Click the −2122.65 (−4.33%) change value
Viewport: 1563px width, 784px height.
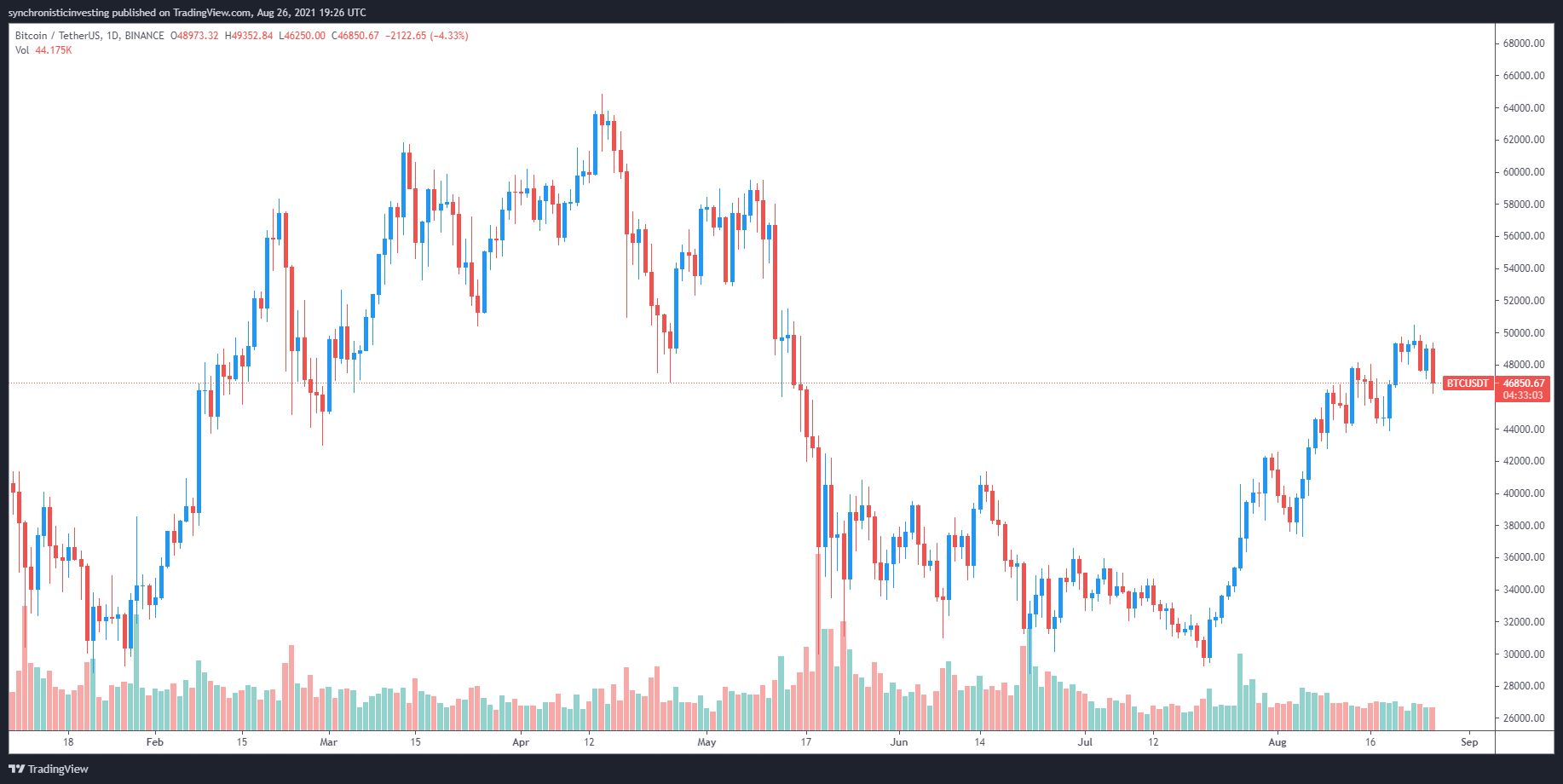coord(427,36)
